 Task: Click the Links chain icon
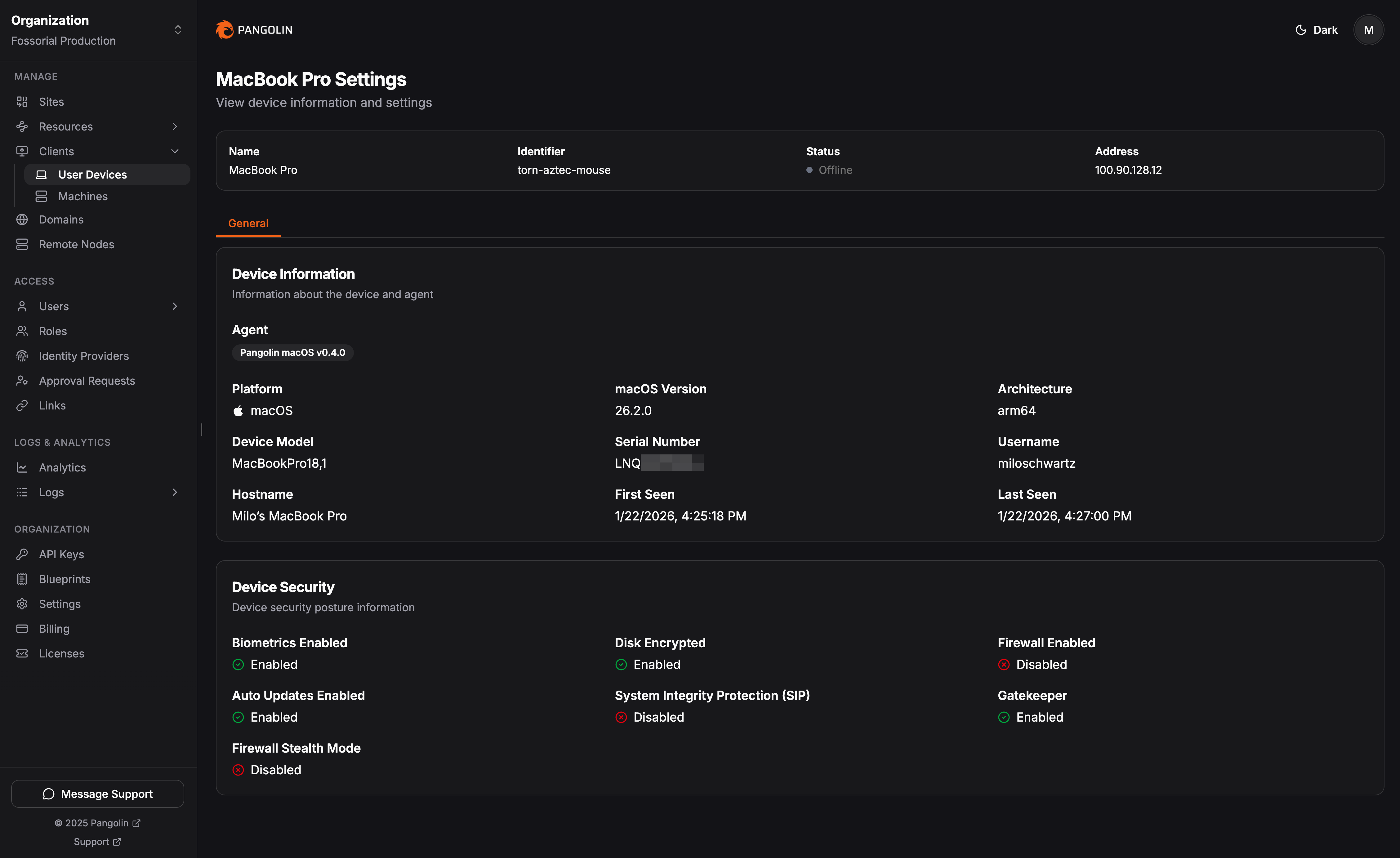22,405
